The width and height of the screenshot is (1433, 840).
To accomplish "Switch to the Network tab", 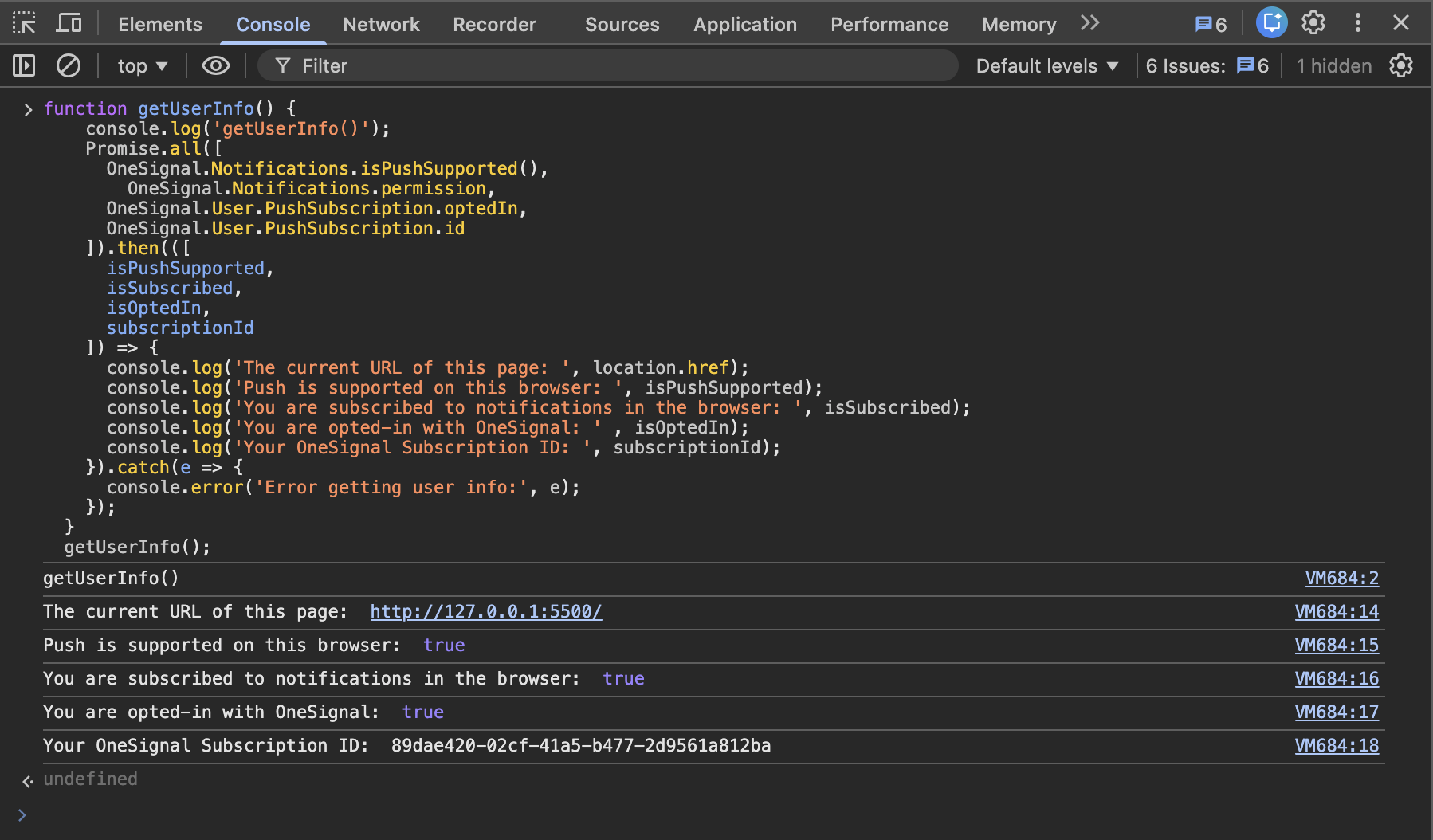I will [x=381, y=24].
